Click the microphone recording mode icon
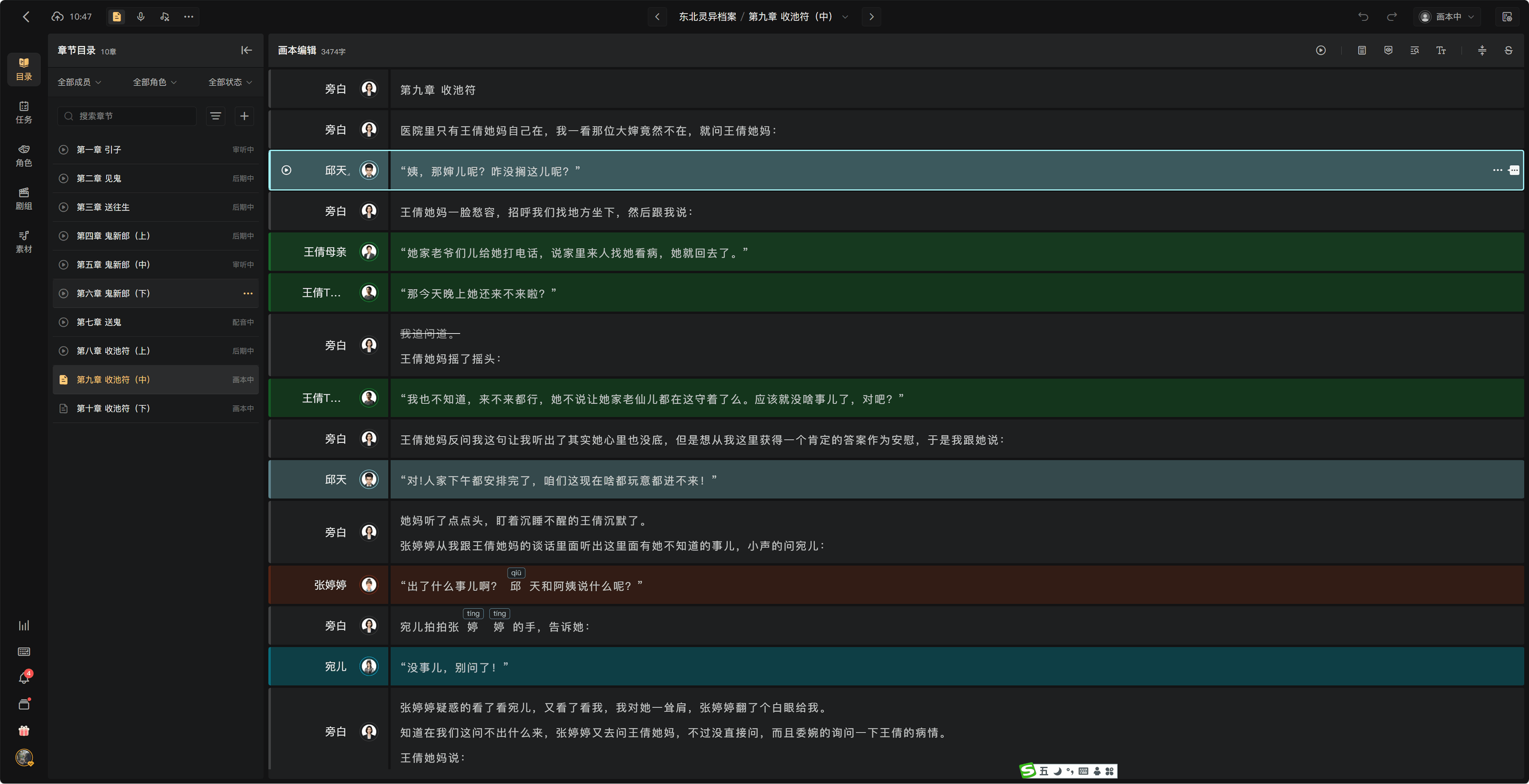This screenshot has height=784, width=1529. coord(141,17)
